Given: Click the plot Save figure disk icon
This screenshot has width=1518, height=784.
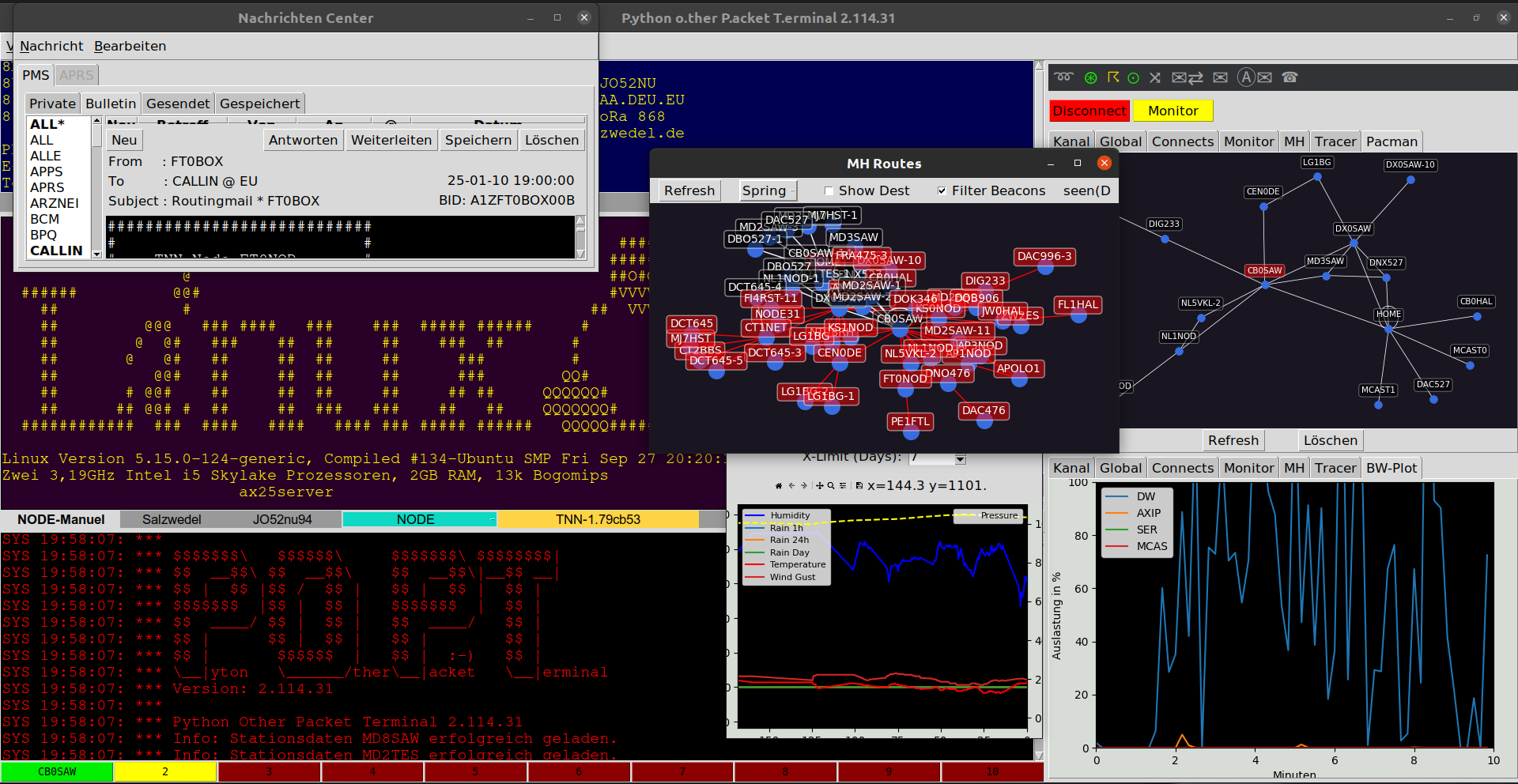Looking at the screenshot, I should click(859, 486).
